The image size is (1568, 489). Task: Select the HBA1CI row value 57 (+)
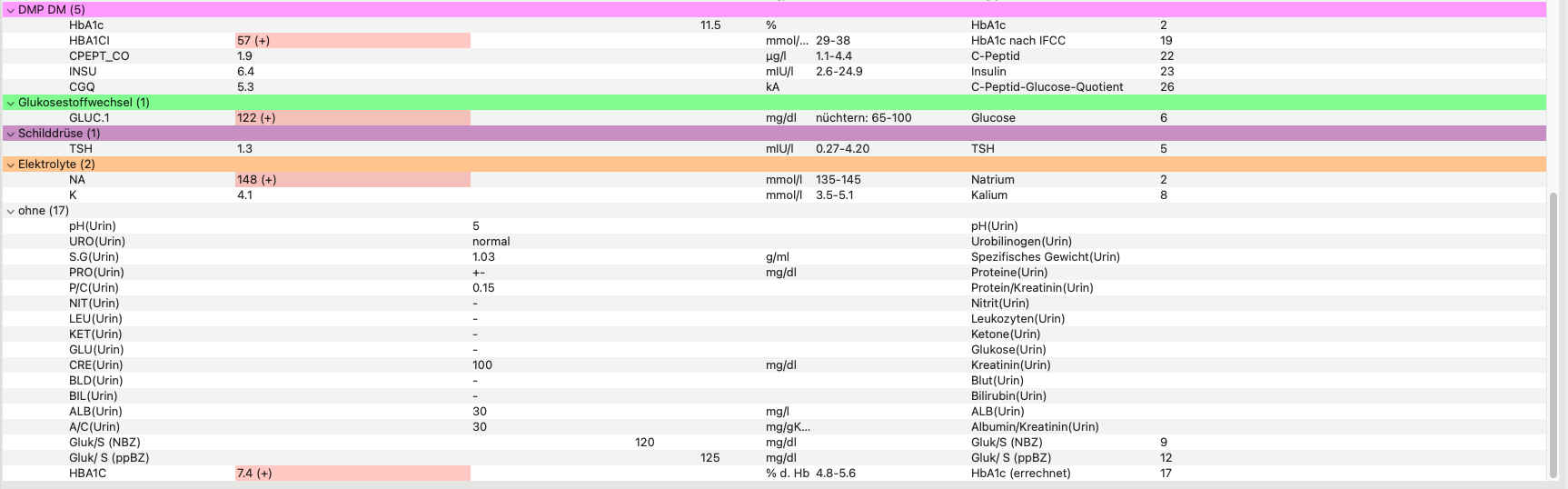tap(352, 41)
